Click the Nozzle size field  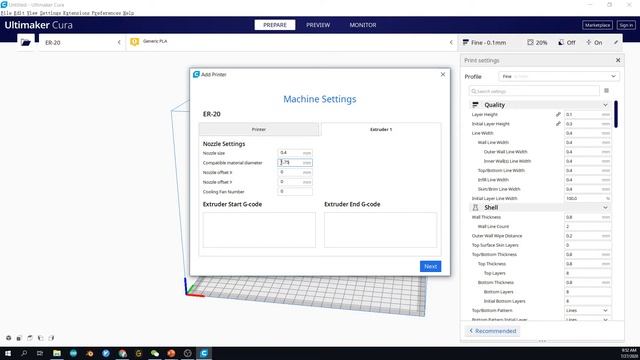295,153
